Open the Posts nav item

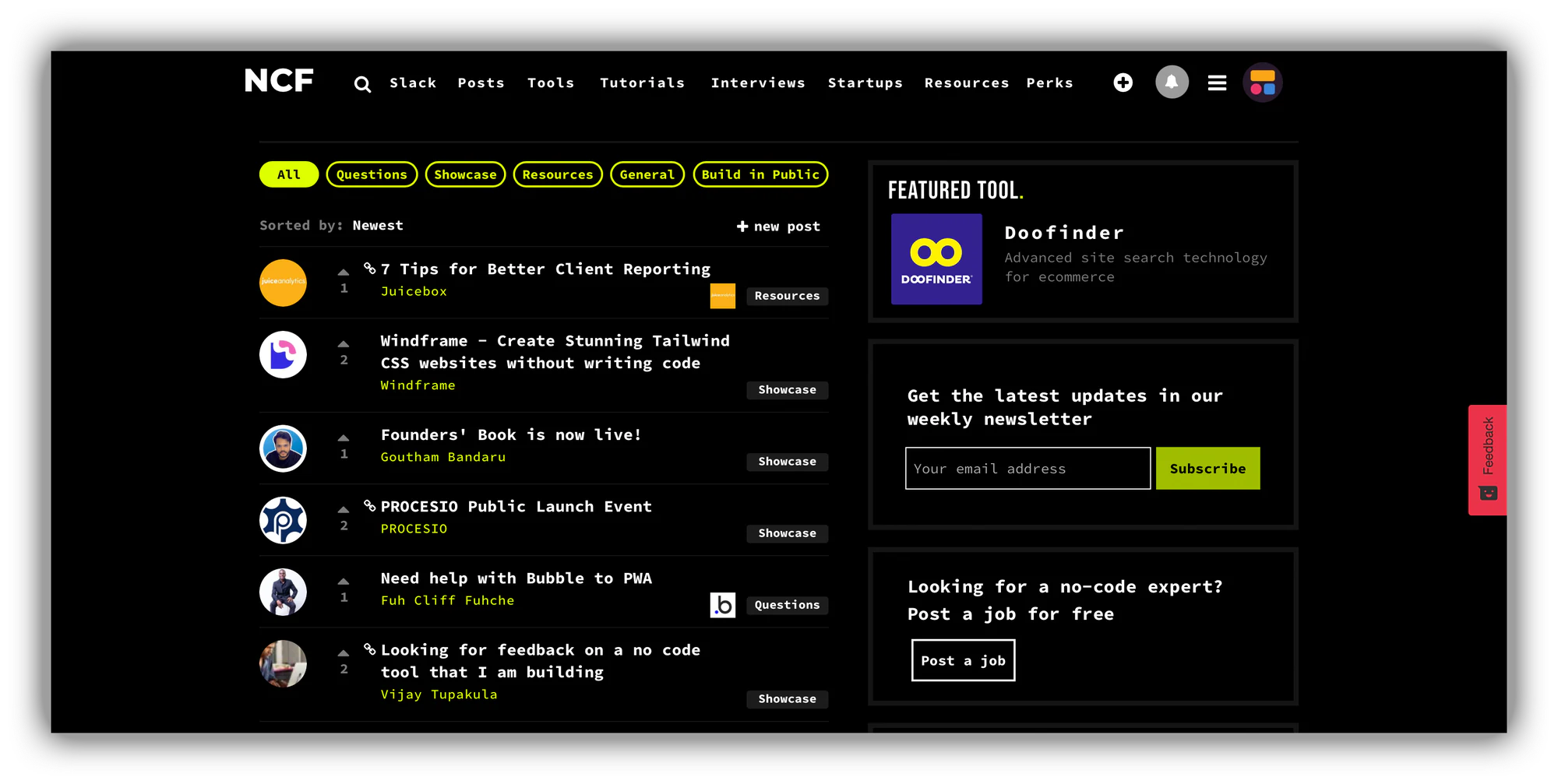pos(481,83)
